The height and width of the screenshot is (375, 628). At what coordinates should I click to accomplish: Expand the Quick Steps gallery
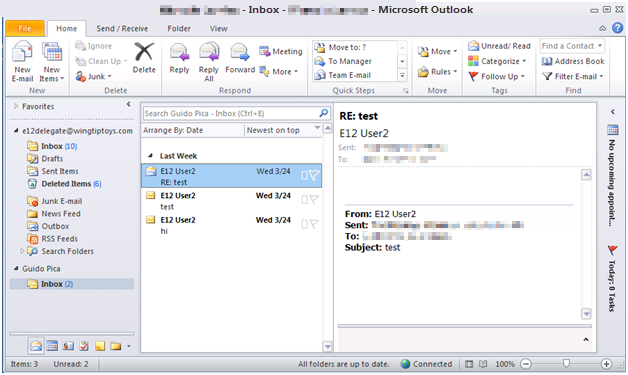[x=402, y=75]
